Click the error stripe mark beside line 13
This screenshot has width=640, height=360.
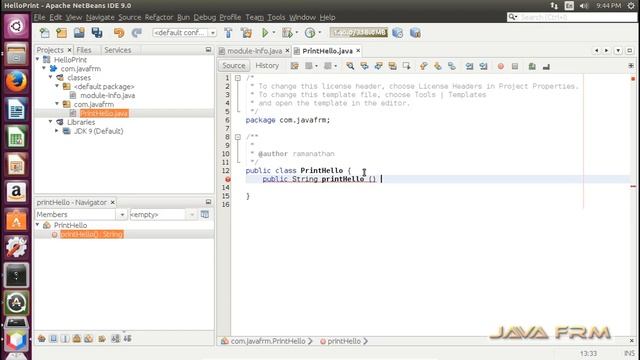633,187
